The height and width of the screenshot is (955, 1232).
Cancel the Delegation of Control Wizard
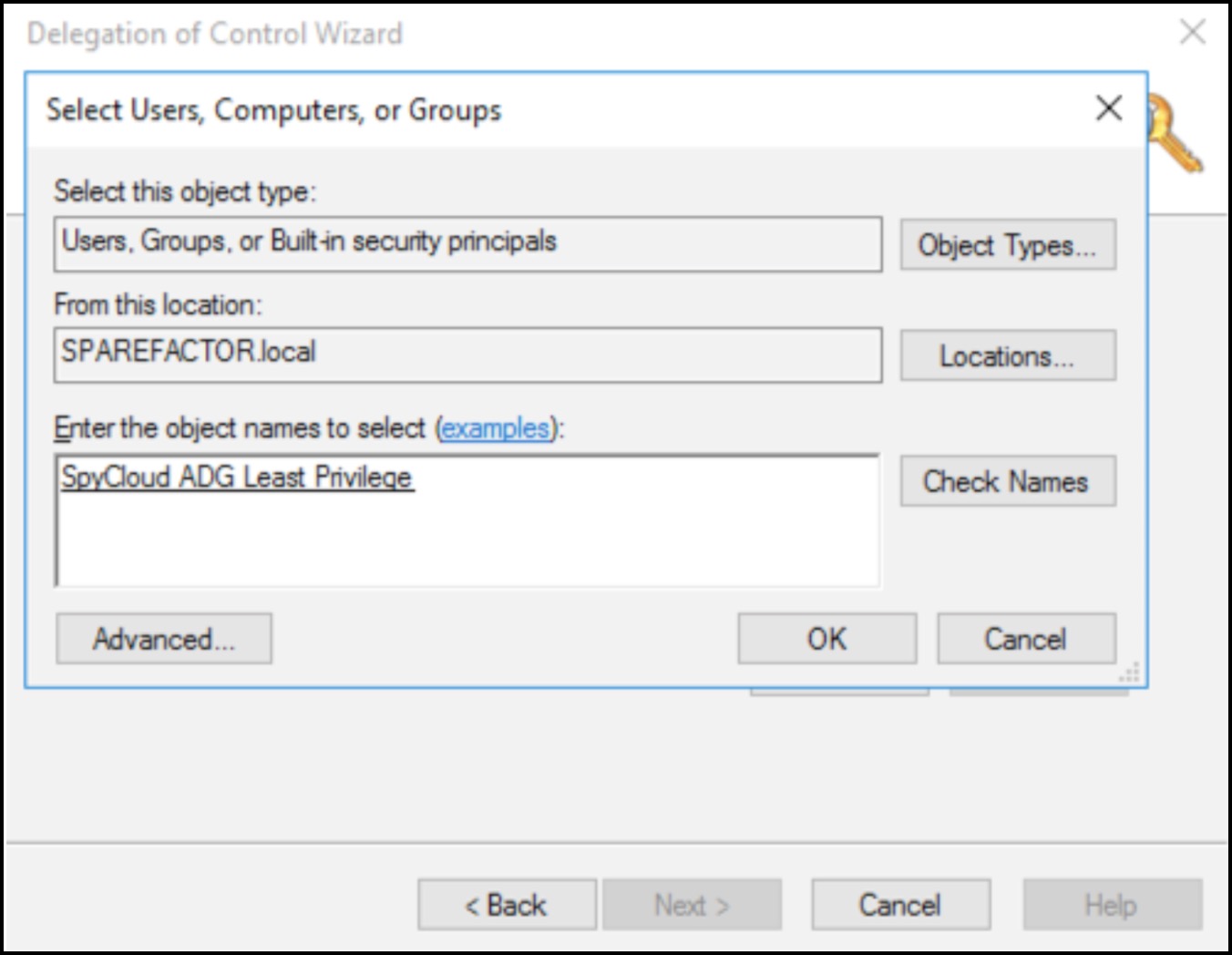[x=900, y=905]
